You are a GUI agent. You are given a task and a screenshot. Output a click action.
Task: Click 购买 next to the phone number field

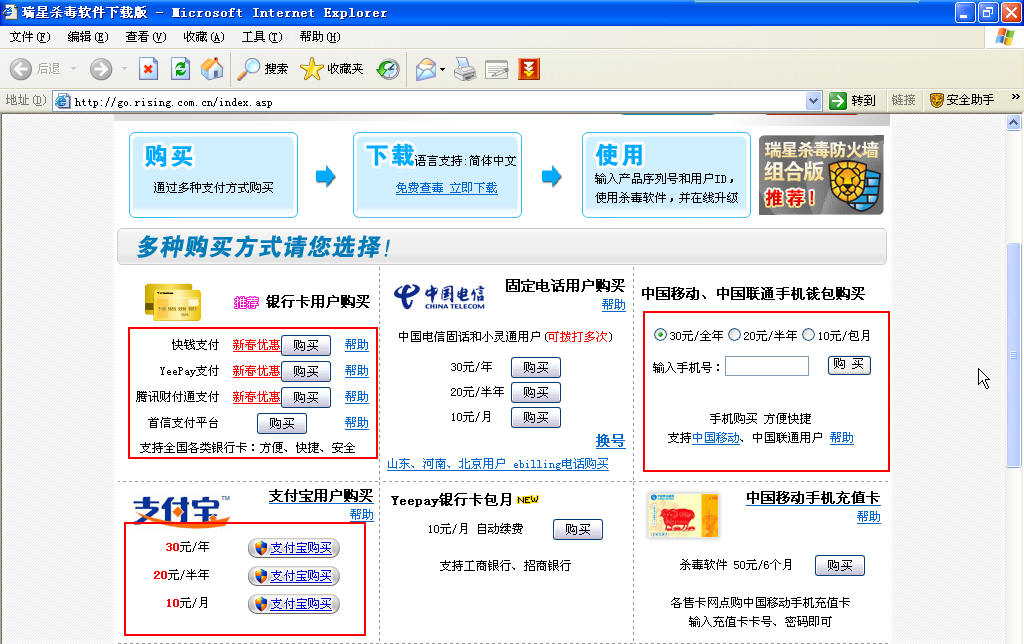[849, 364]
